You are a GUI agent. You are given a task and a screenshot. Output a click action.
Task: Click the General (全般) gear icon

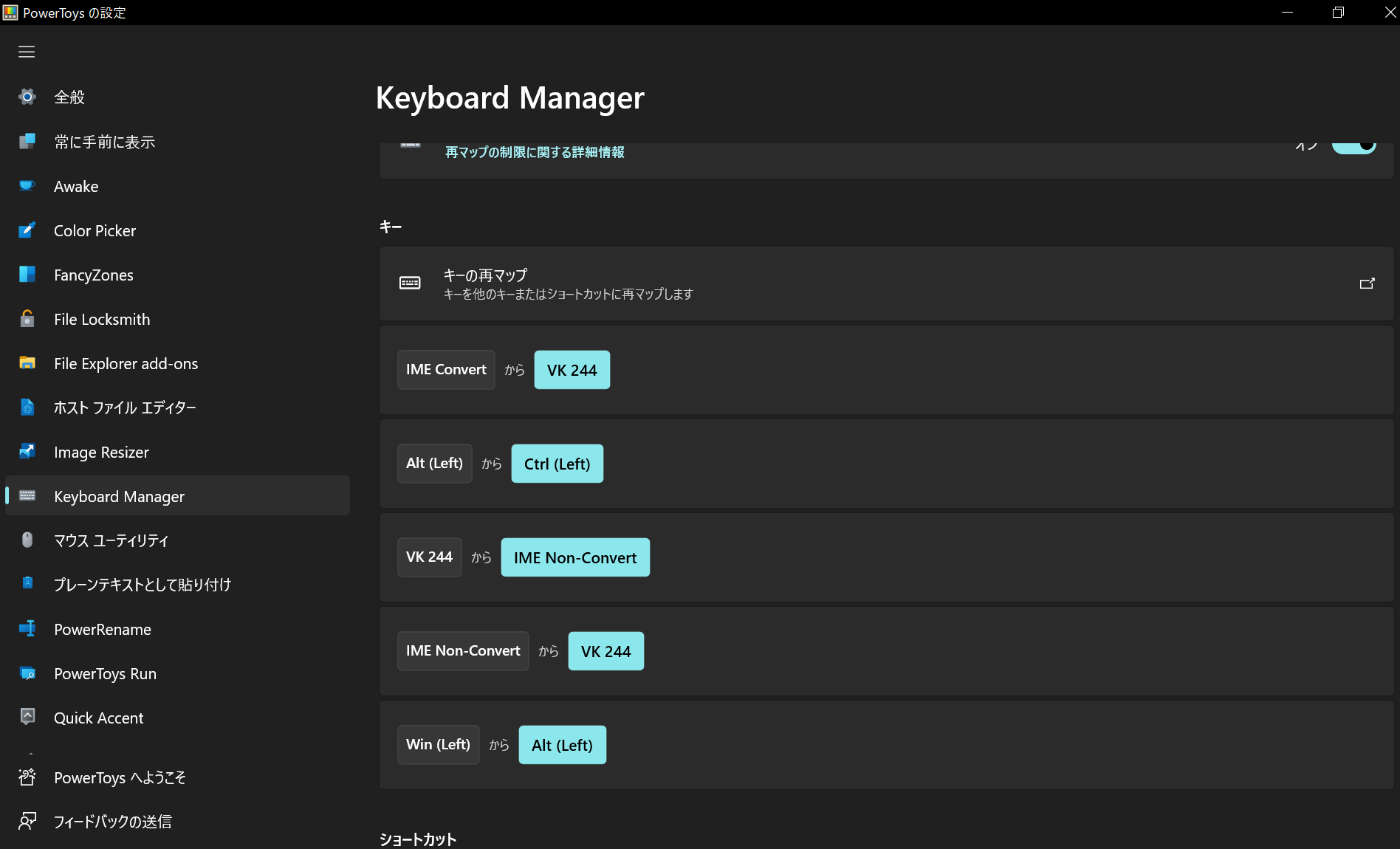pyautogui.click(x=27, y=97)
